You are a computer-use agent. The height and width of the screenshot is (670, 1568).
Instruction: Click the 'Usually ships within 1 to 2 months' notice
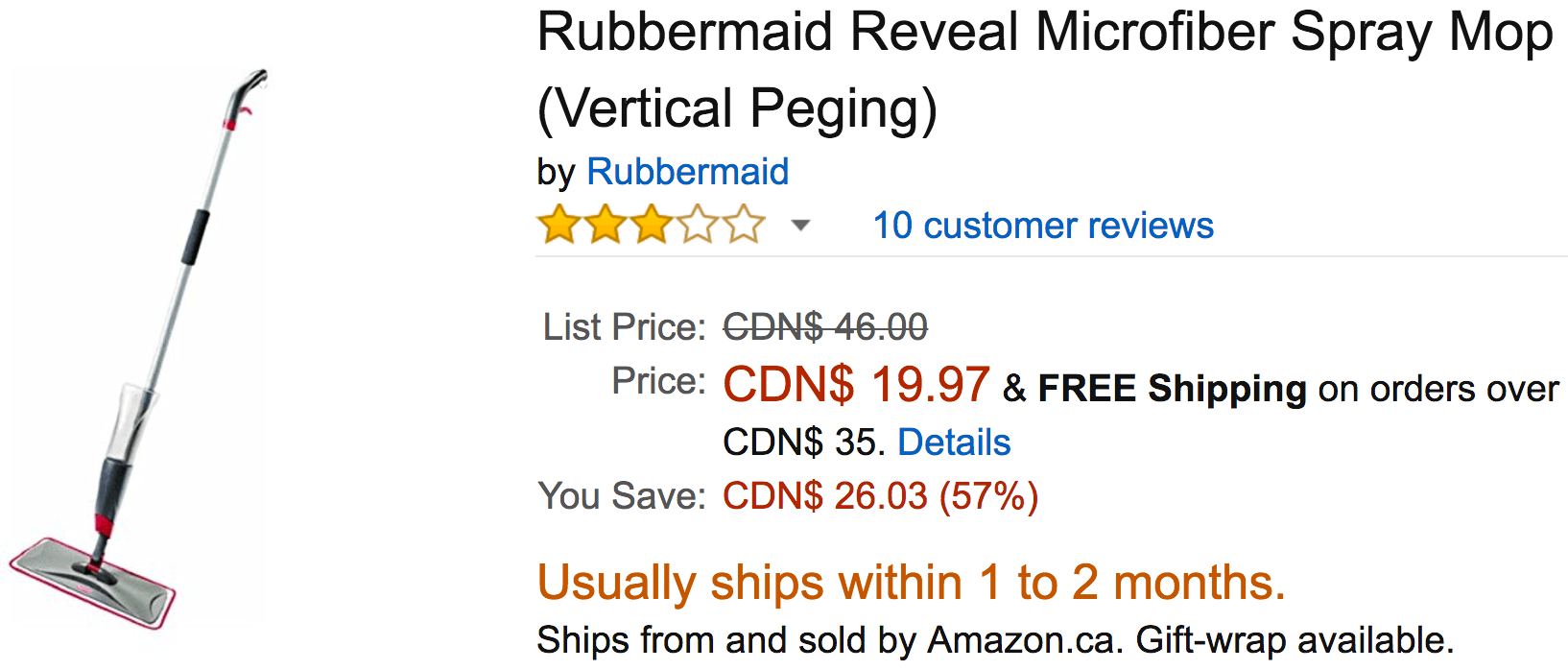(x=912, y=583)
